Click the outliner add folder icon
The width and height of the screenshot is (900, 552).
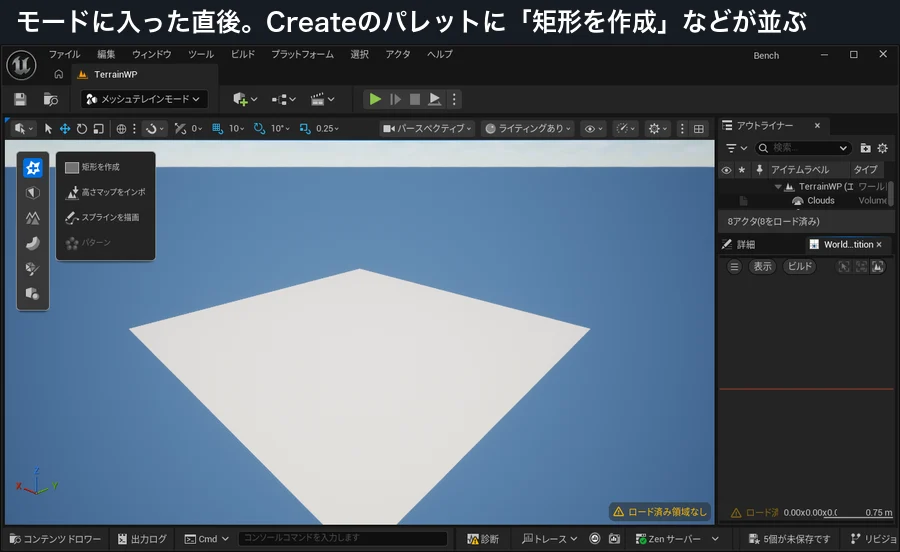click(x=865, y=148)
